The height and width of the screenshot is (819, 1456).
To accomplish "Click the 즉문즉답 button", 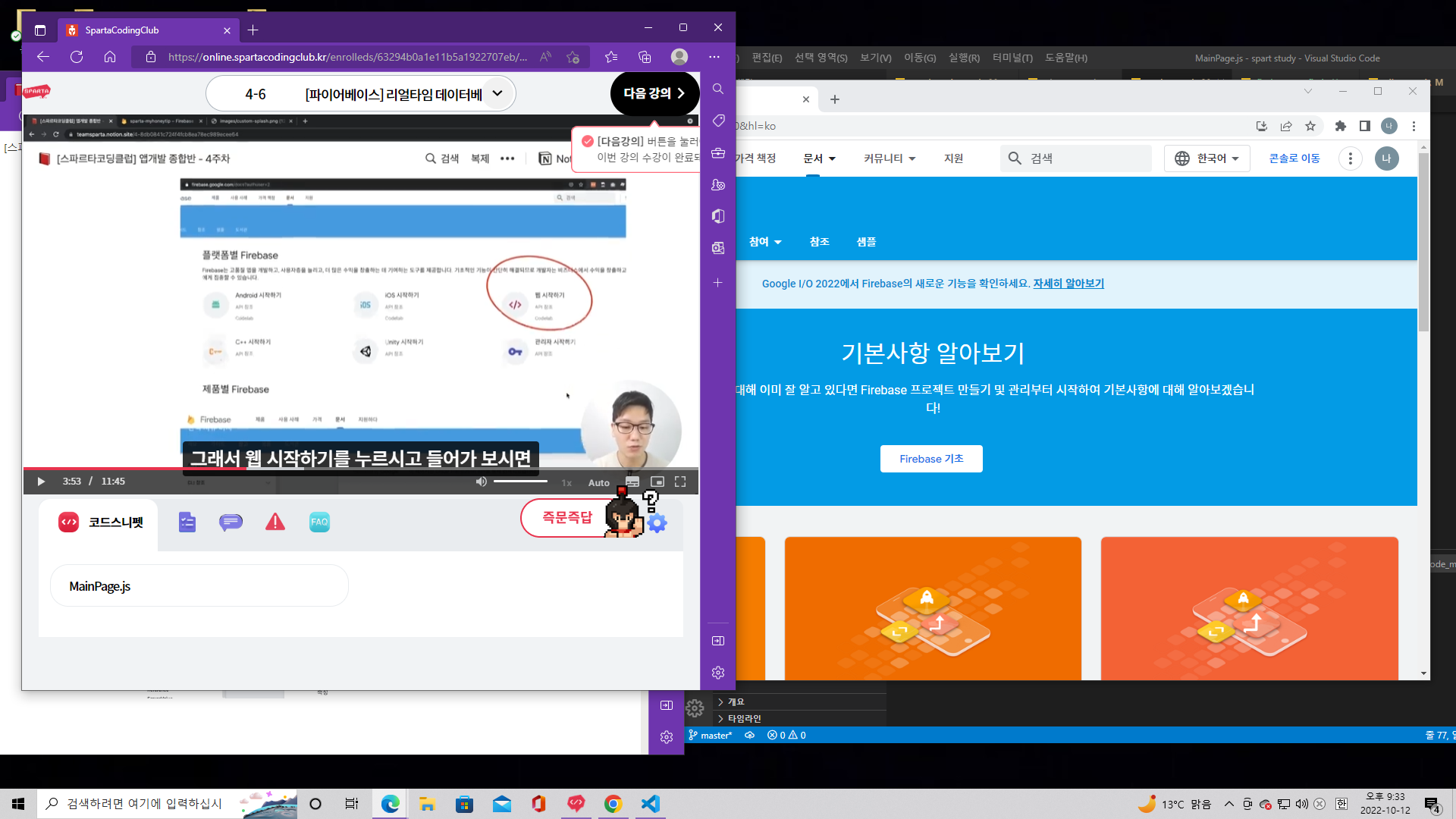I will click(566, 517).
